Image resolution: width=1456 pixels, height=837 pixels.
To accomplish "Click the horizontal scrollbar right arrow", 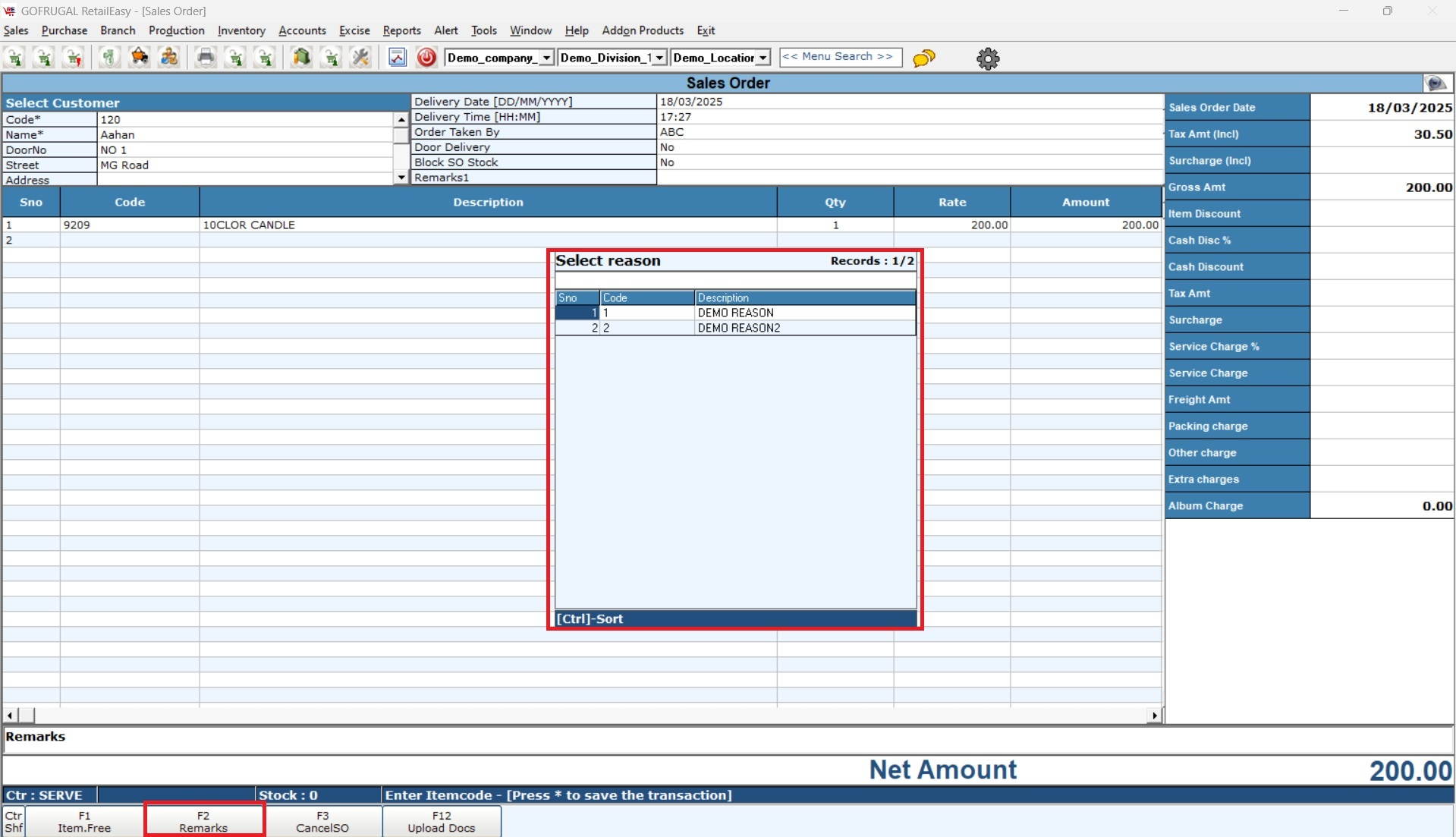I will click(x=1154, y=716).
